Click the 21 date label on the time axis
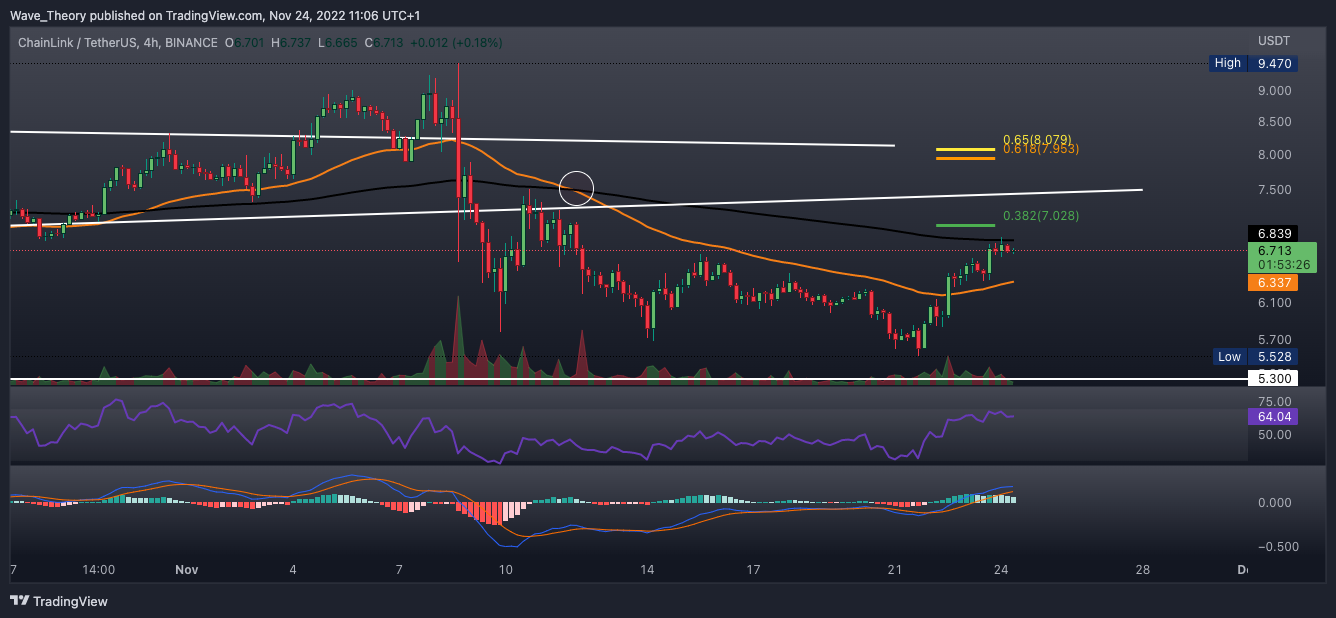 coord(894,570)
